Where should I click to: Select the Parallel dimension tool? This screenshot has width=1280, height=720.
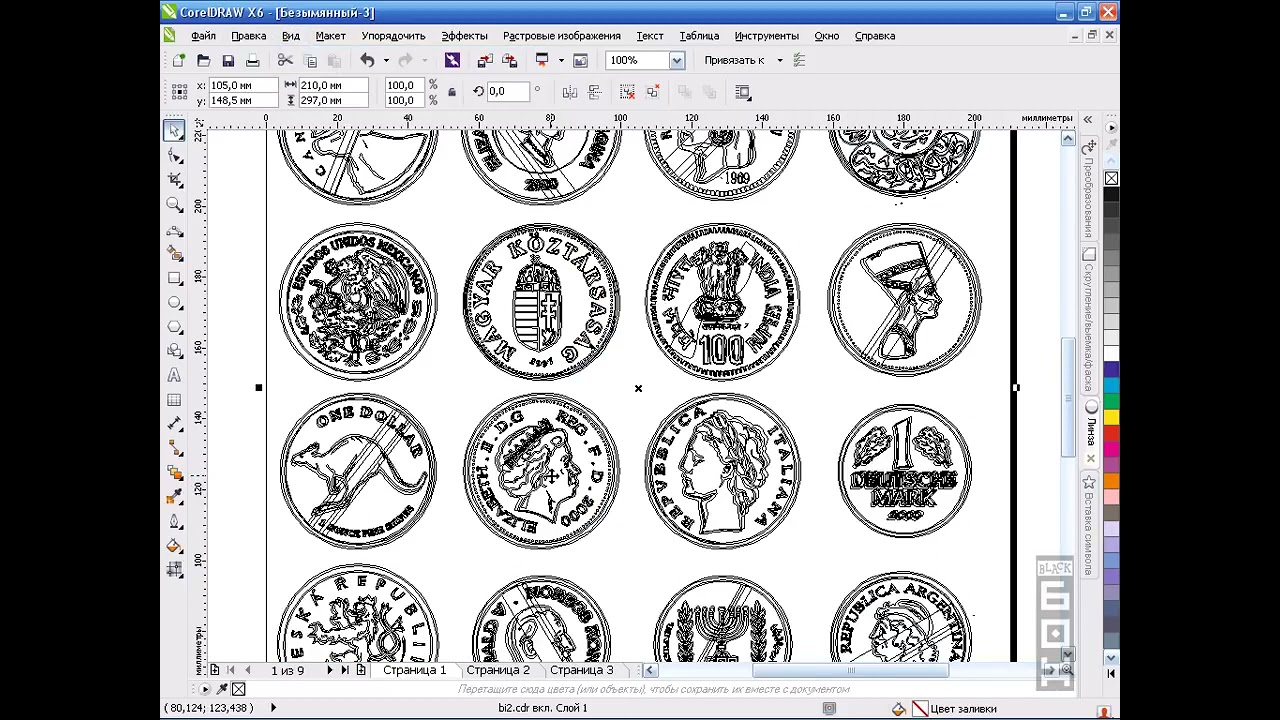[x=175, y=424]
